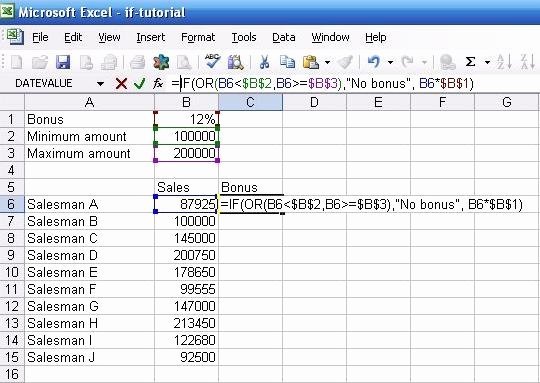540x383 pixels.
Task: Select column C header
Action: [250, 102]
